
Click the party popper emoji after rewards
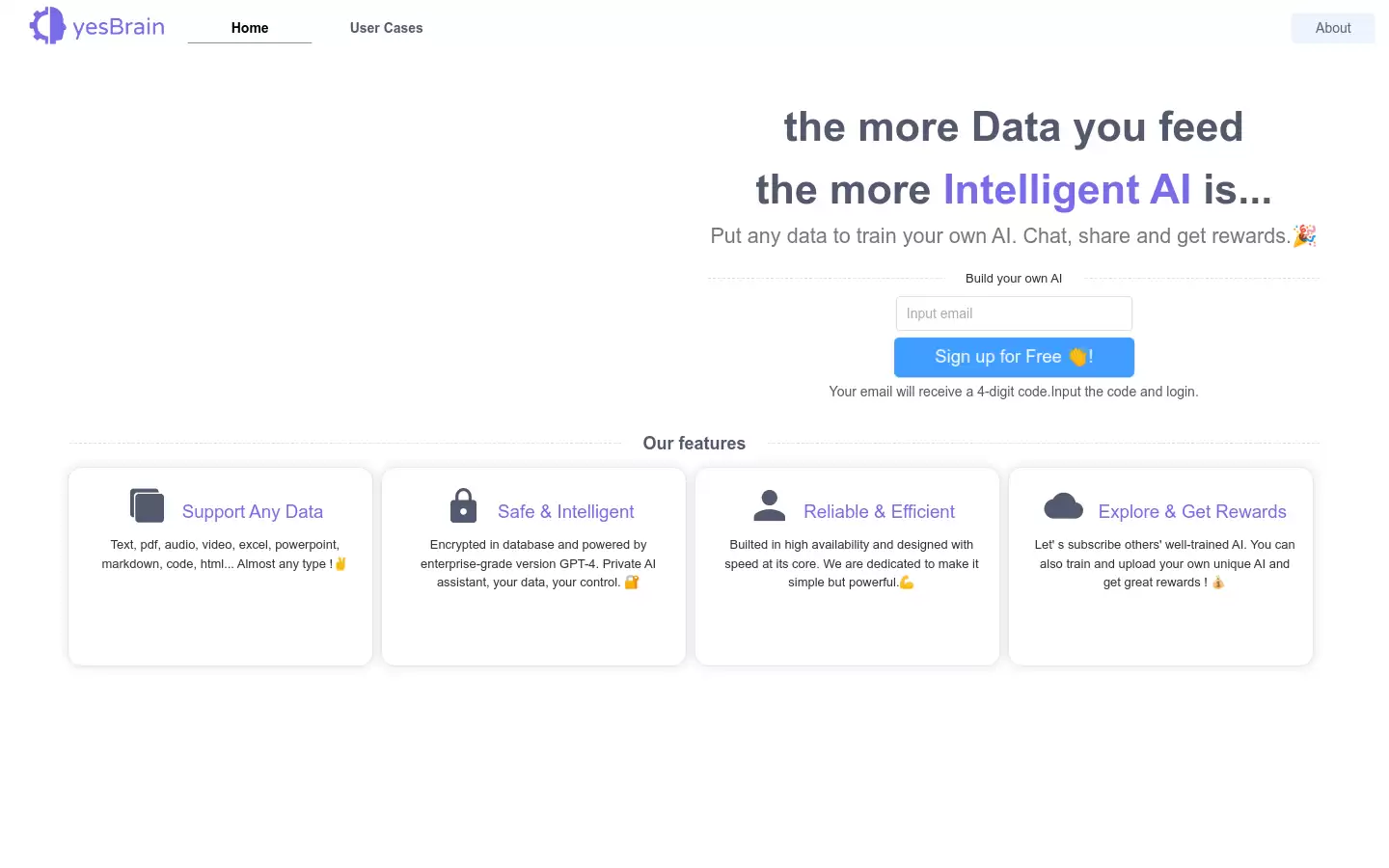point(1304,235)
